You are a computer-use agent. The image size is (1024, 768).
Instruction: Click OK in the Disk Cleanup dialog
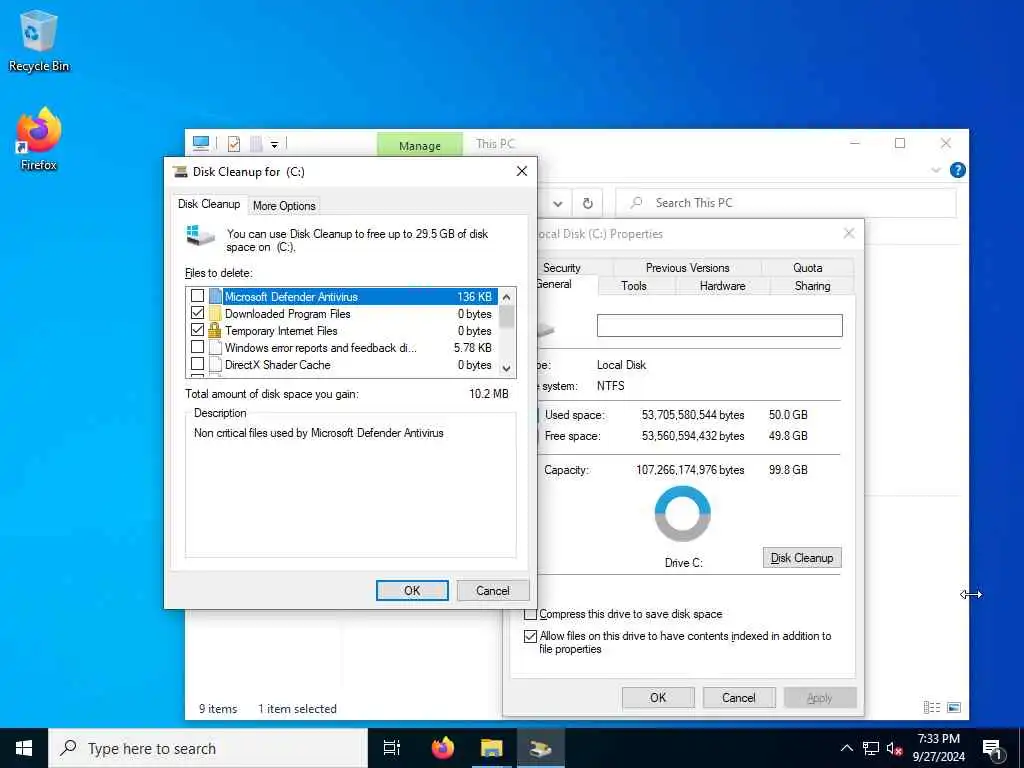tap(412, 590)
